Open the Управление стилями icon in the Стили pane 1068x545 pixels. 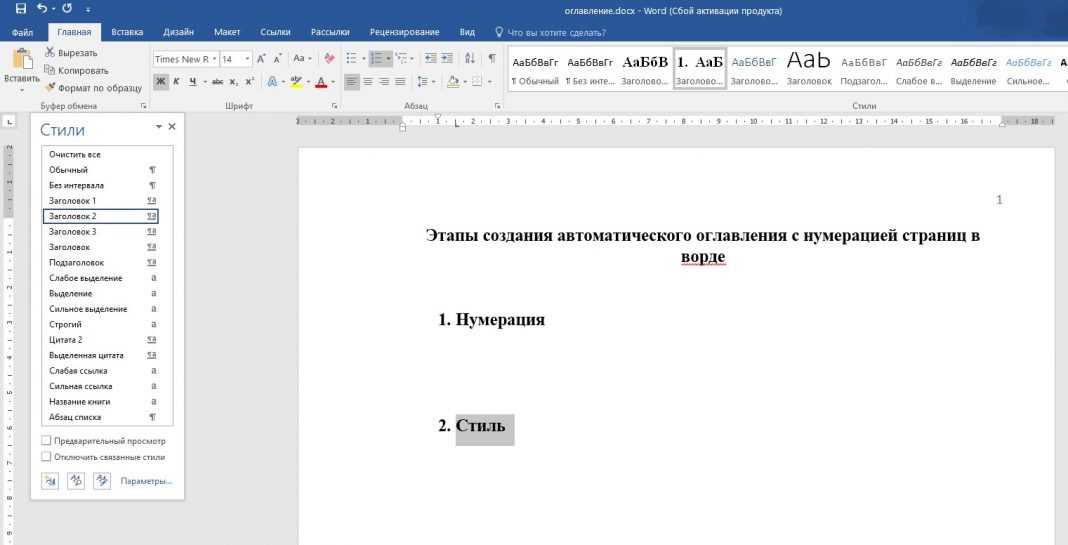(102, 481)
